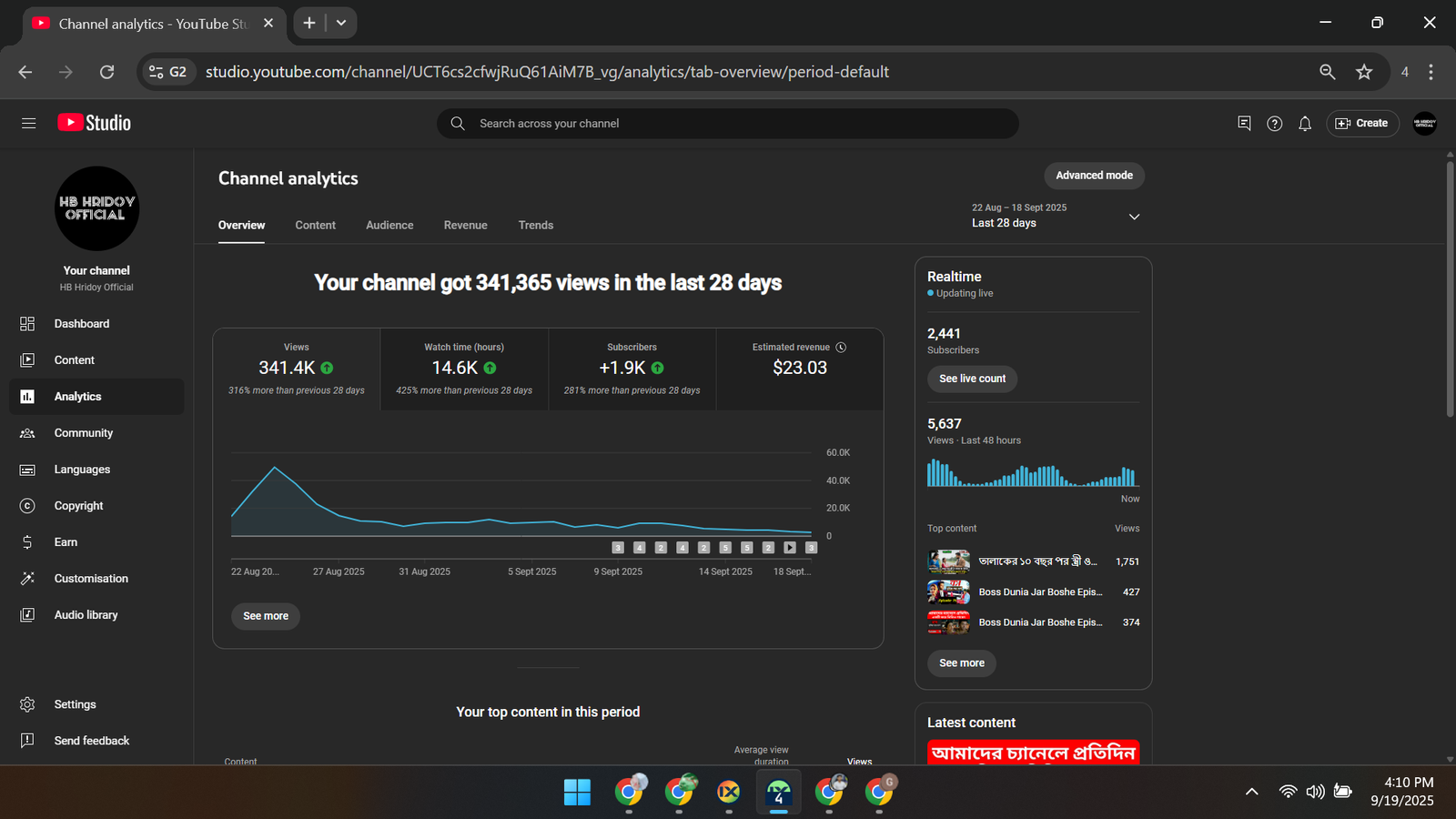Click the Settings gear in sidebar

point(27,704)
